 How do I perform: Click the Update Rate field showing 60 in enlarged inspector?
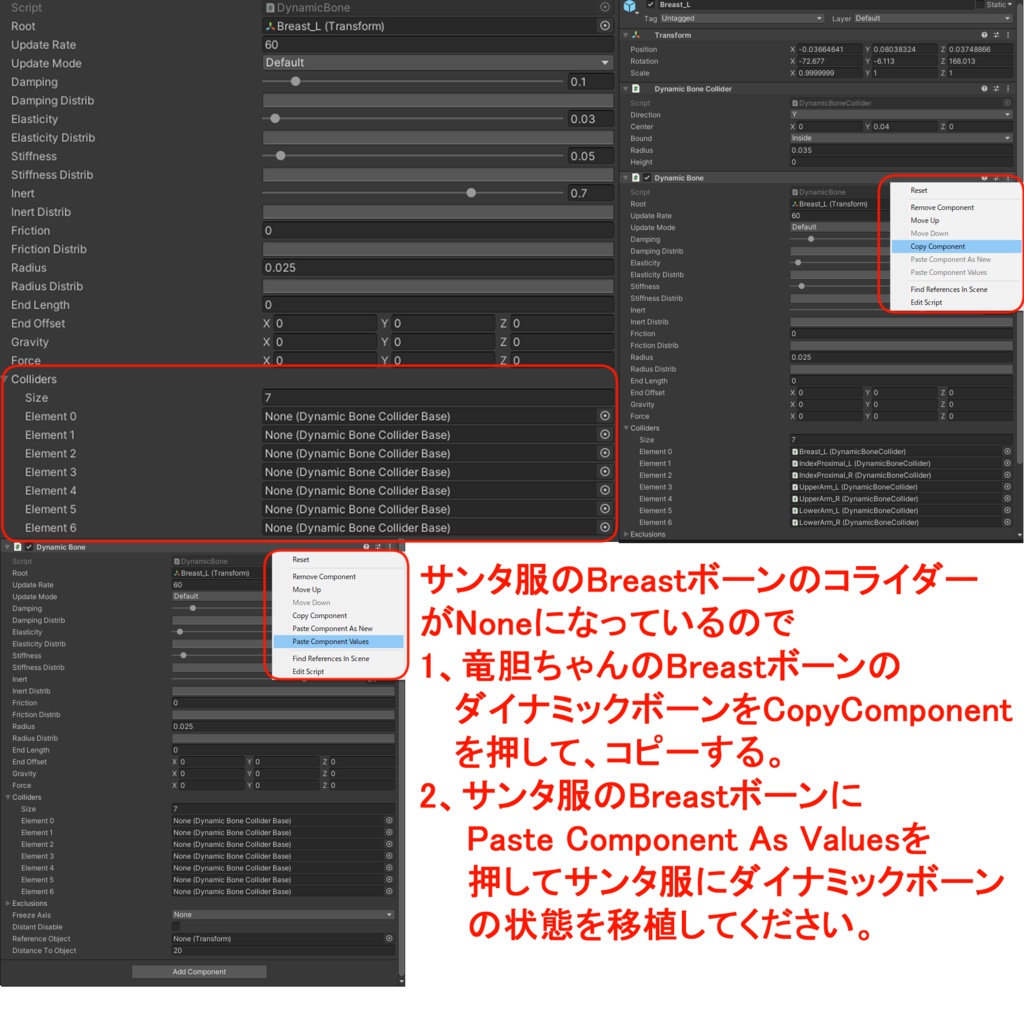pyautogui.click(x=437, y=44)
